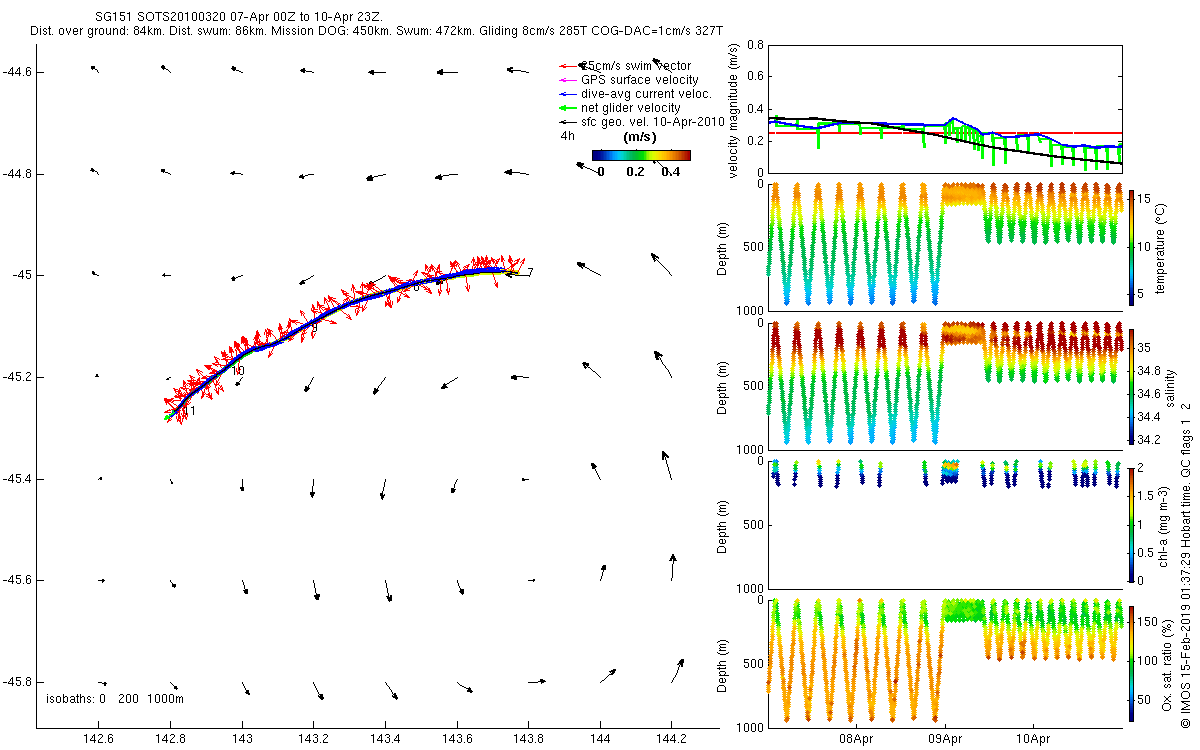This screenshot has height=750, width=1200.
Task: Click the green net glider velocity legend arrow
Action: click(x=569, y=108)
